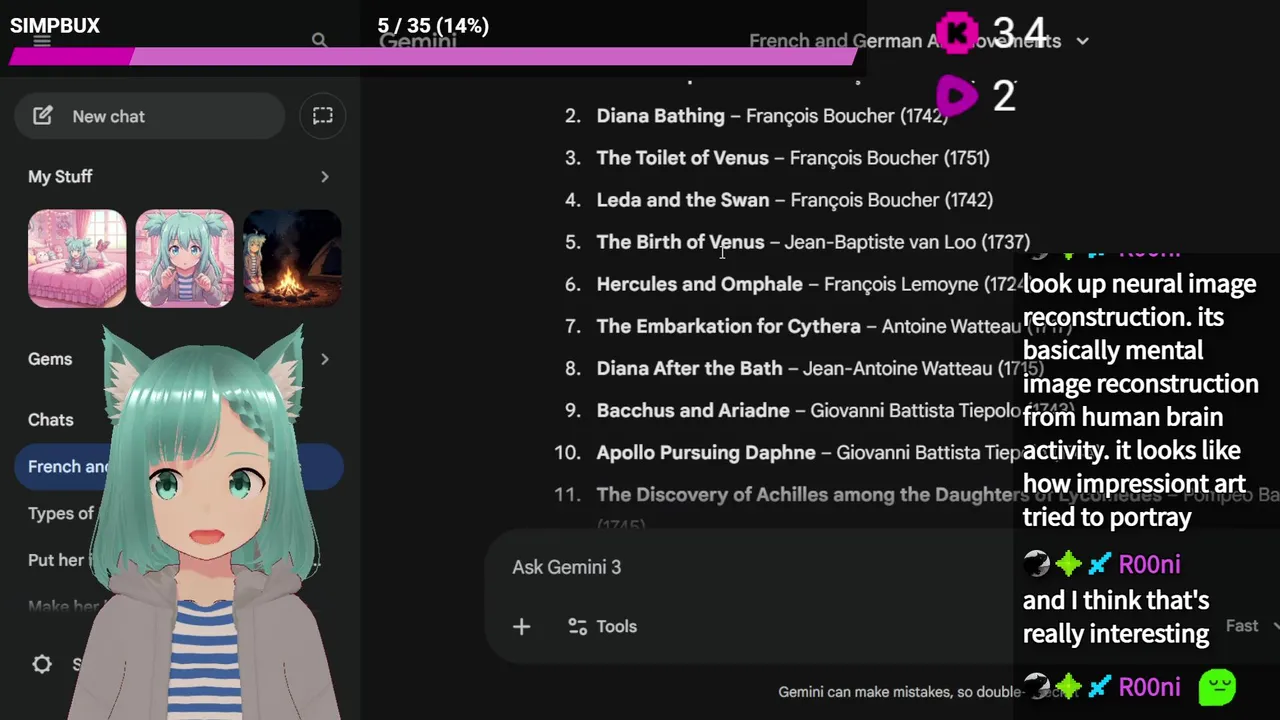Open the French and German chat entry
This screenshot has height=720, width=1280.
[x=180, y=467]
